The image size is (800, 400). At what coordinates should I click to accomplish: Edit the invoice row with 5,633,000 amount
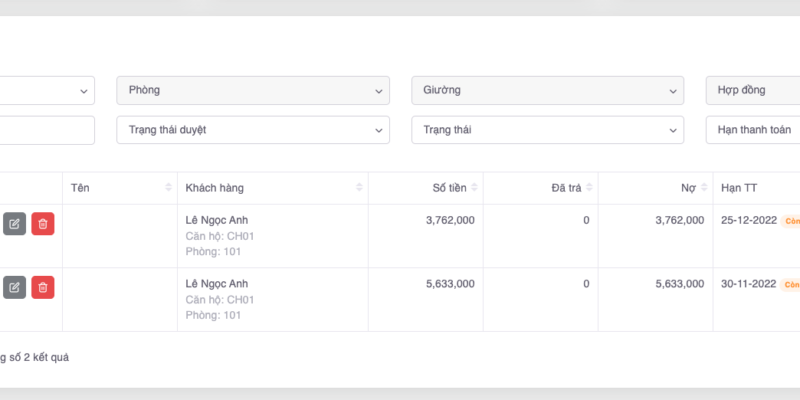tap(14, 288)
